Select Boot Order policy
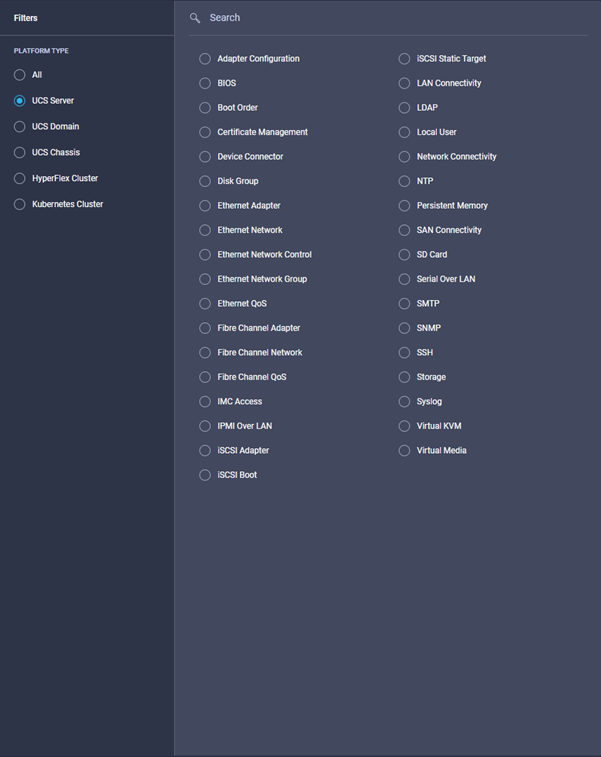 point(205,108)
